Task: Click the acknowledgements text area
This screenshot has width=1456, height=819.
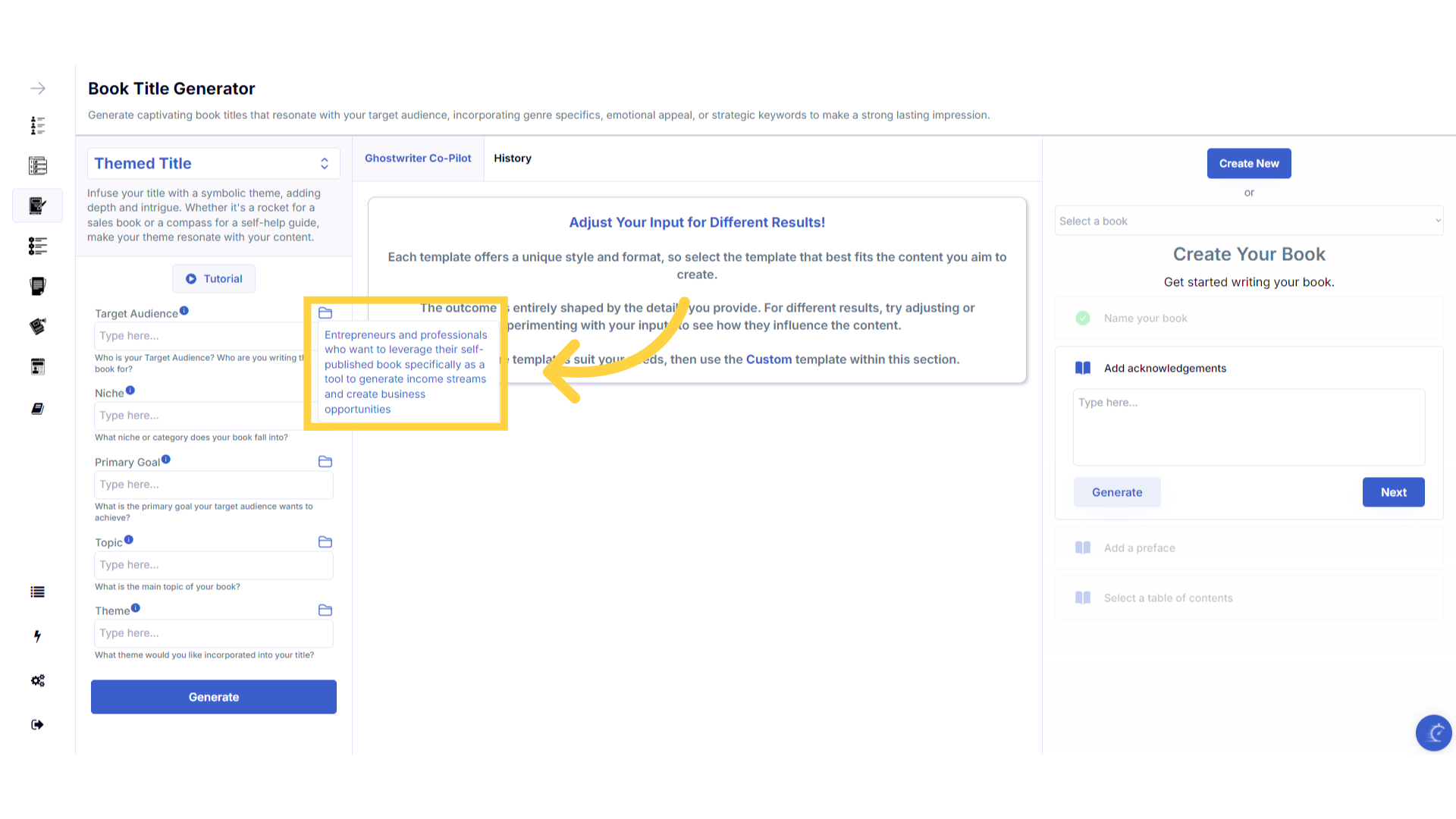Action: [x=1249, y=427]
